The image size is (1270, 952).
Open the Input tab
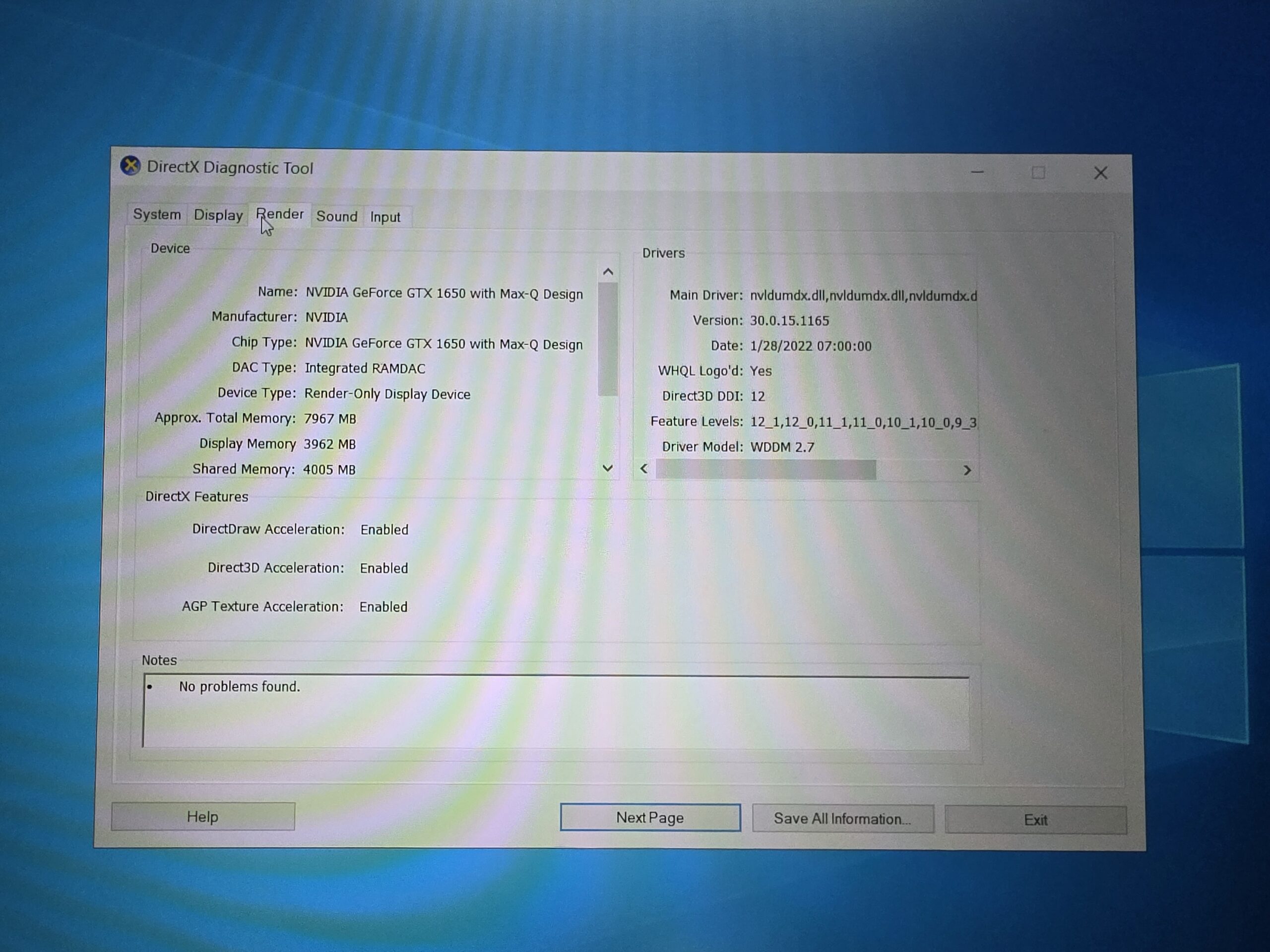pyautogui.click(x=385, y=217)
